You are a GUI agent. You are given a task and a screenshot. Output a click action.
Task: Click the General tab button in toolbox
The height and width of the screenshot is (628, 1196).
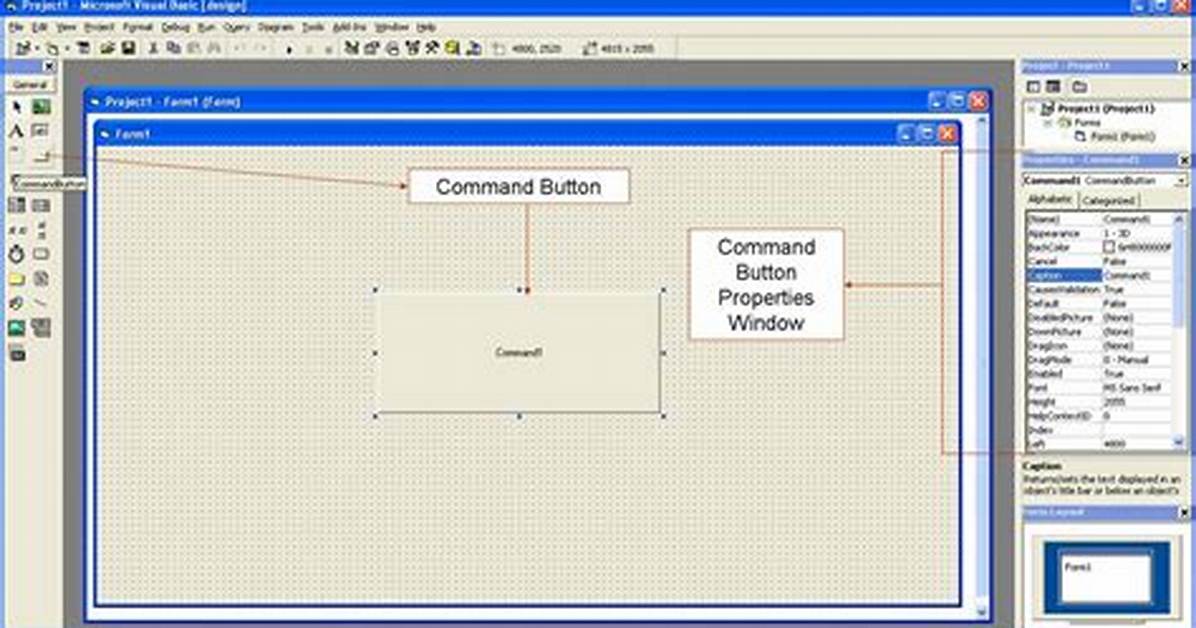tap(30, 85)
